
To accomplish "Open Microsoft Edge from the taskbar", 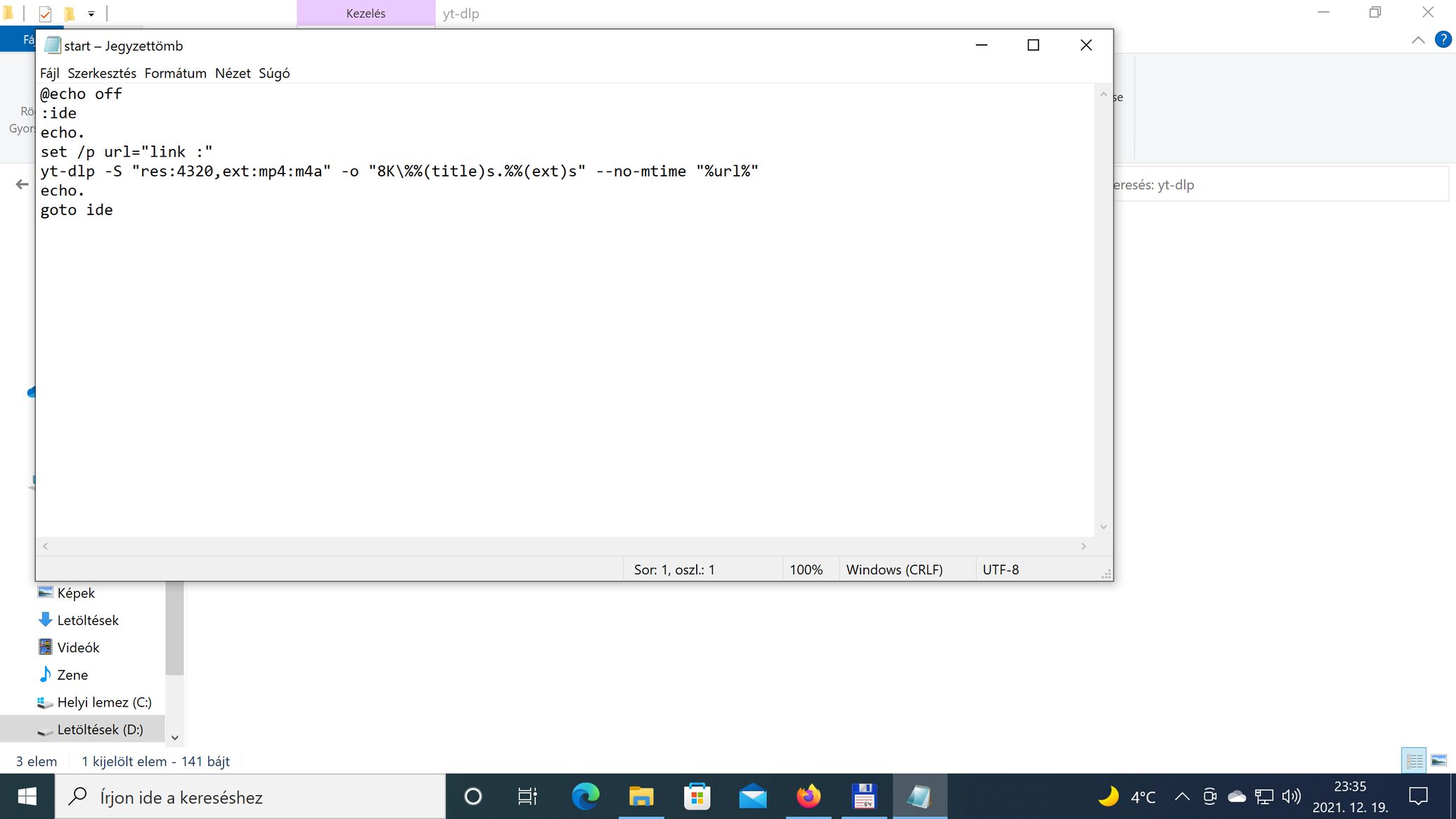I will click(585, 797).
